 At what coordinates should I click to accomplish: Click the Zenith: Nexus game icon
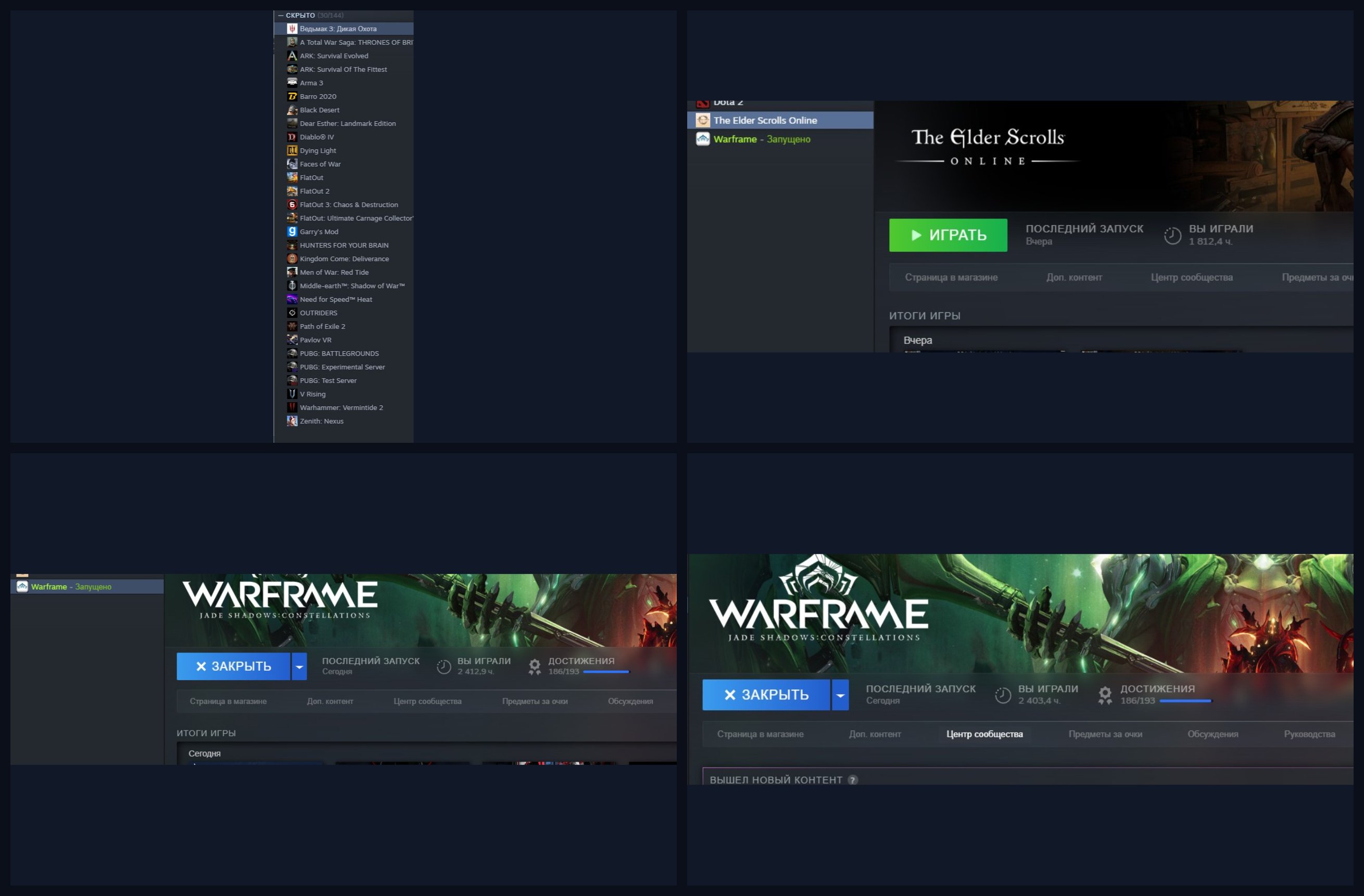(292, 421)
